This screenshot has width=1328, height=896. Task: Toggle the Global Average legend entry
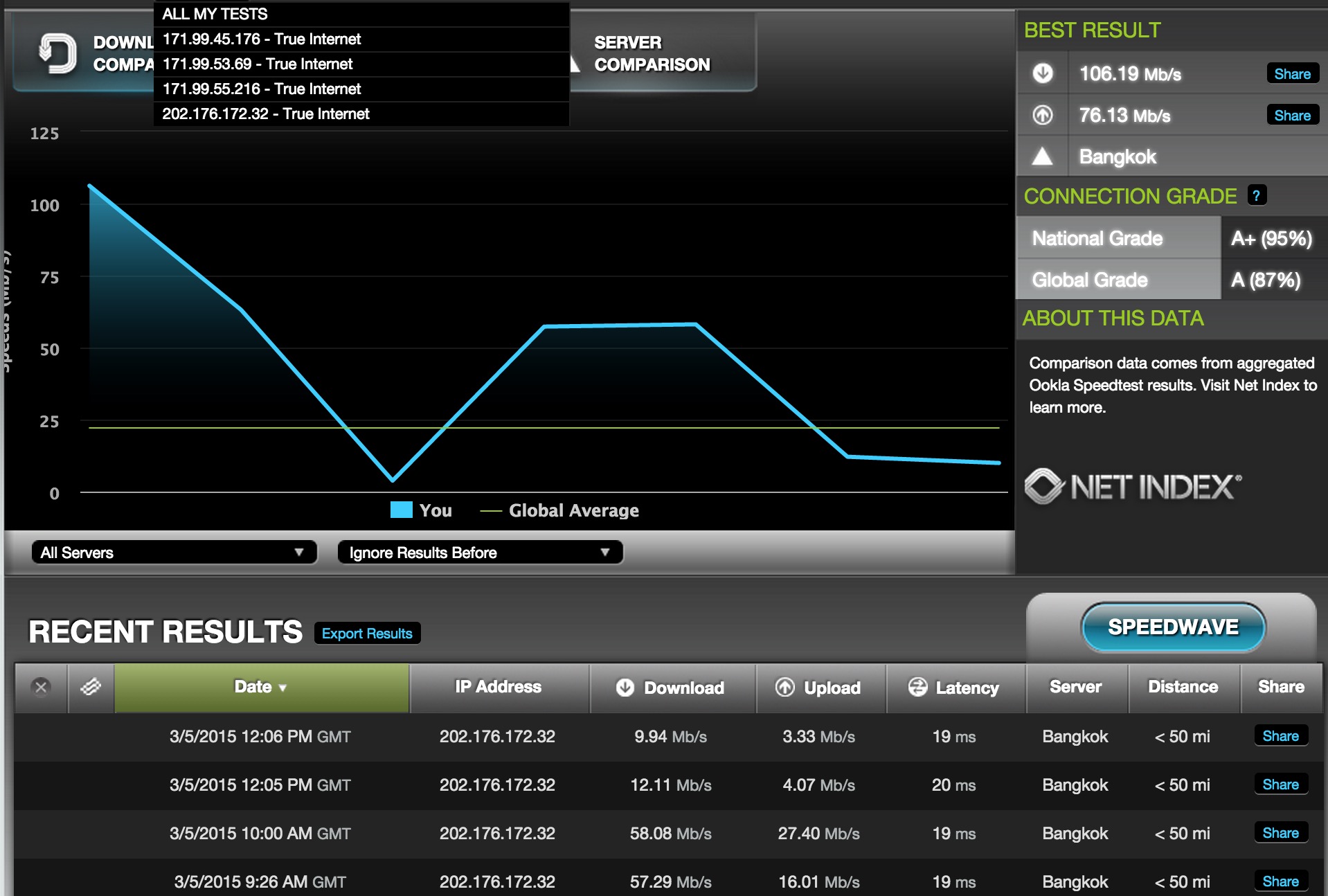click(x=559, y=510)
